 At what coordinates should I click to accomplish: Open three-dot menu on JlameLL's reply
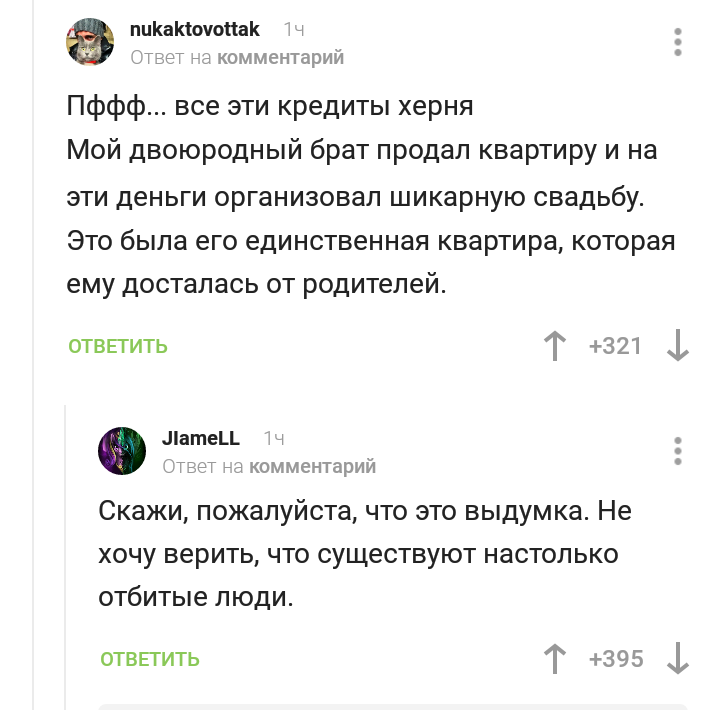[678, 451]
